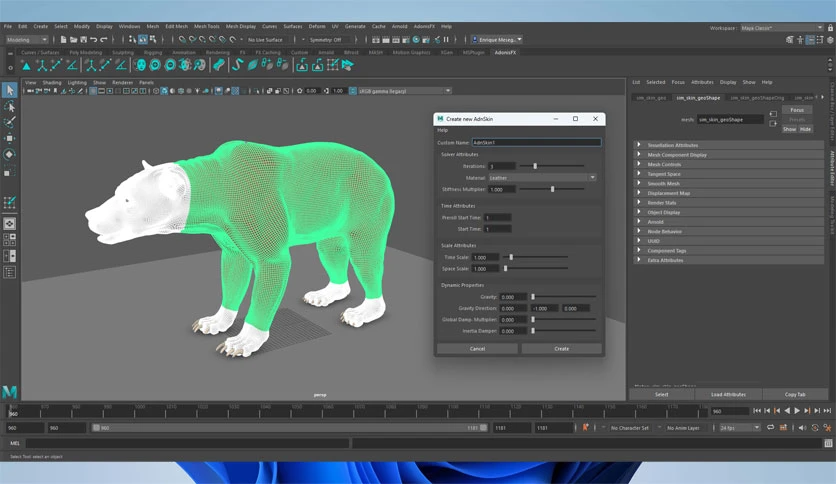Toggle pause viewport icon in status line
The height and width of the screenshot is (484, 836).
coord(446,39)
